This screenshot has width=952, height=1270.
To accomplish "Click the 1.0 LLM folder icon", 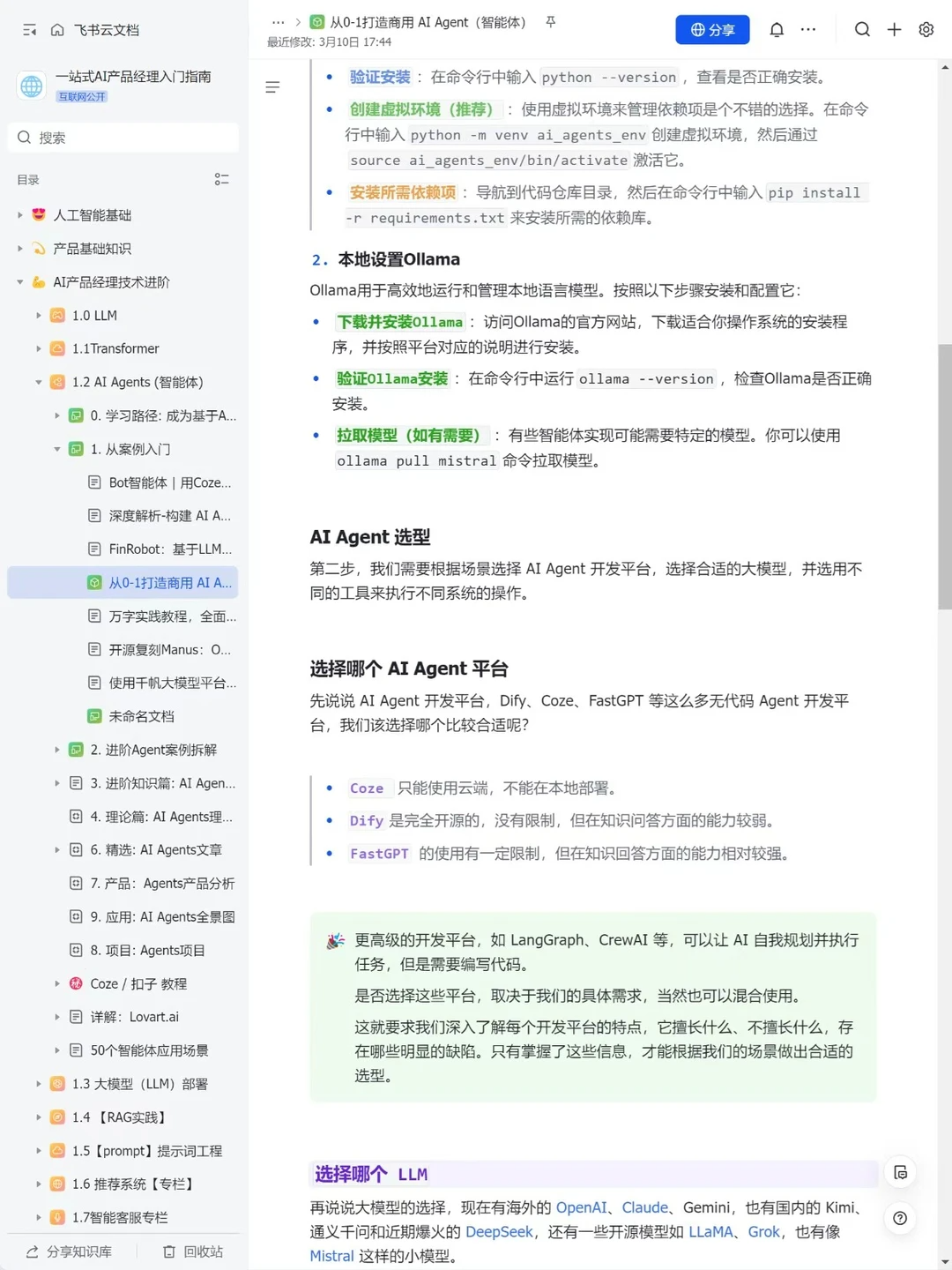I will point(57,315).
